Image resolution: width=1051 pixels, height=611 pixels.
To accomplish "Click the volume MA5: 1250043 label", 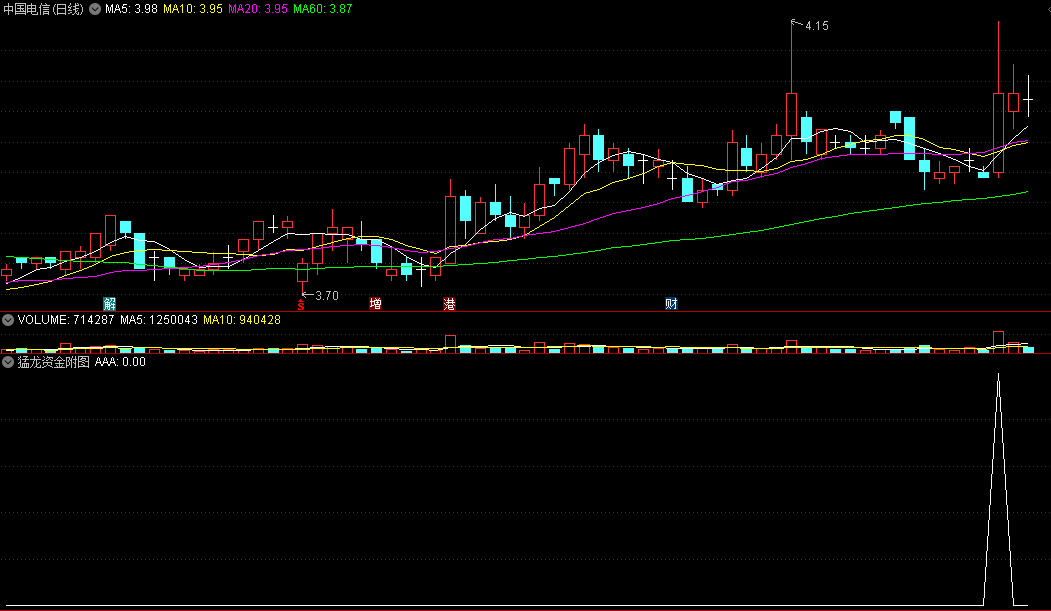I will tap(159, 320).
